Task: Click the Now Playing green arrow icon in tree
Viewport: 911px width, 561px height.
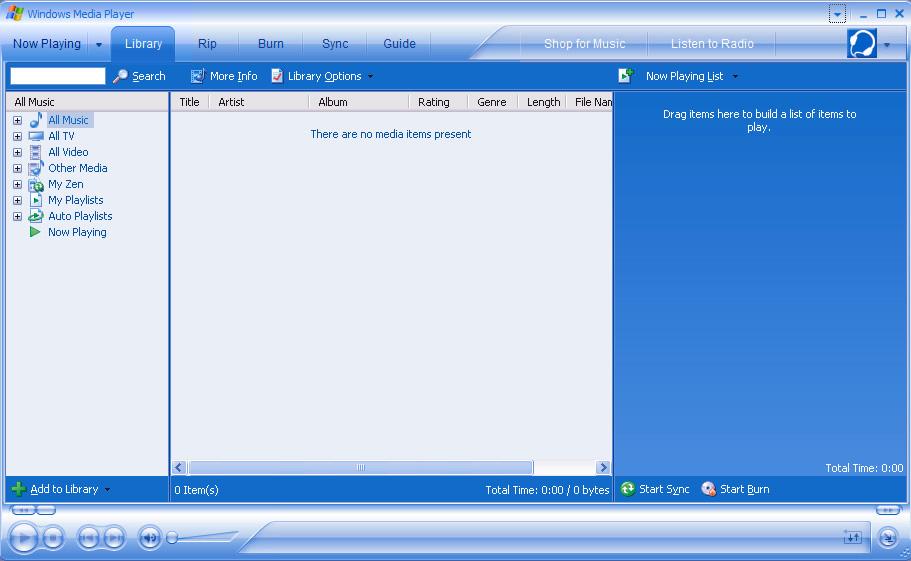Action: click(x=35, y=232)
